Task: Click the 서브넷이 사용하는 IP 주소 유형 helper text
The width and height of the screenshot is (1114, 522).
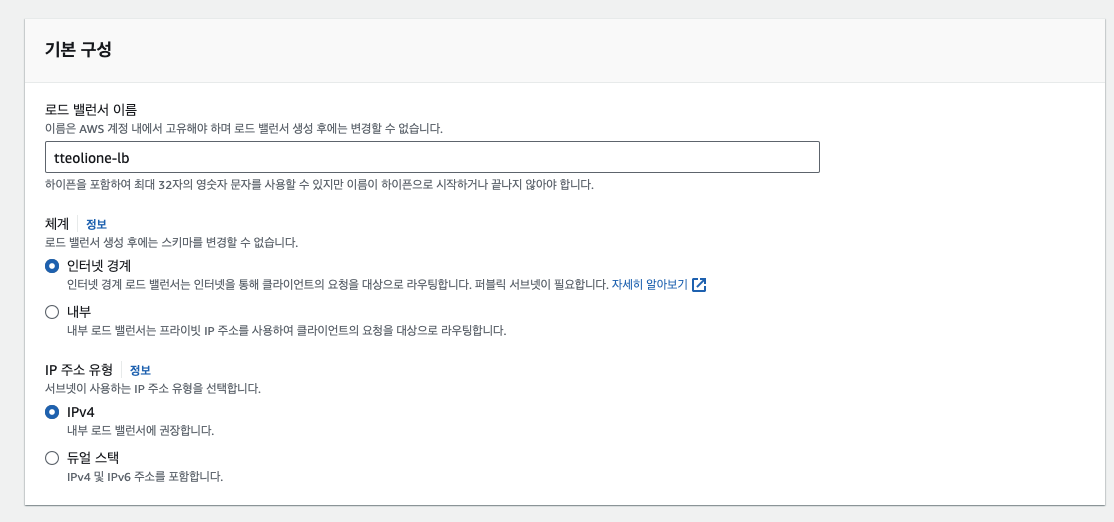Action: pyautogui.click(x=152, y=388)
